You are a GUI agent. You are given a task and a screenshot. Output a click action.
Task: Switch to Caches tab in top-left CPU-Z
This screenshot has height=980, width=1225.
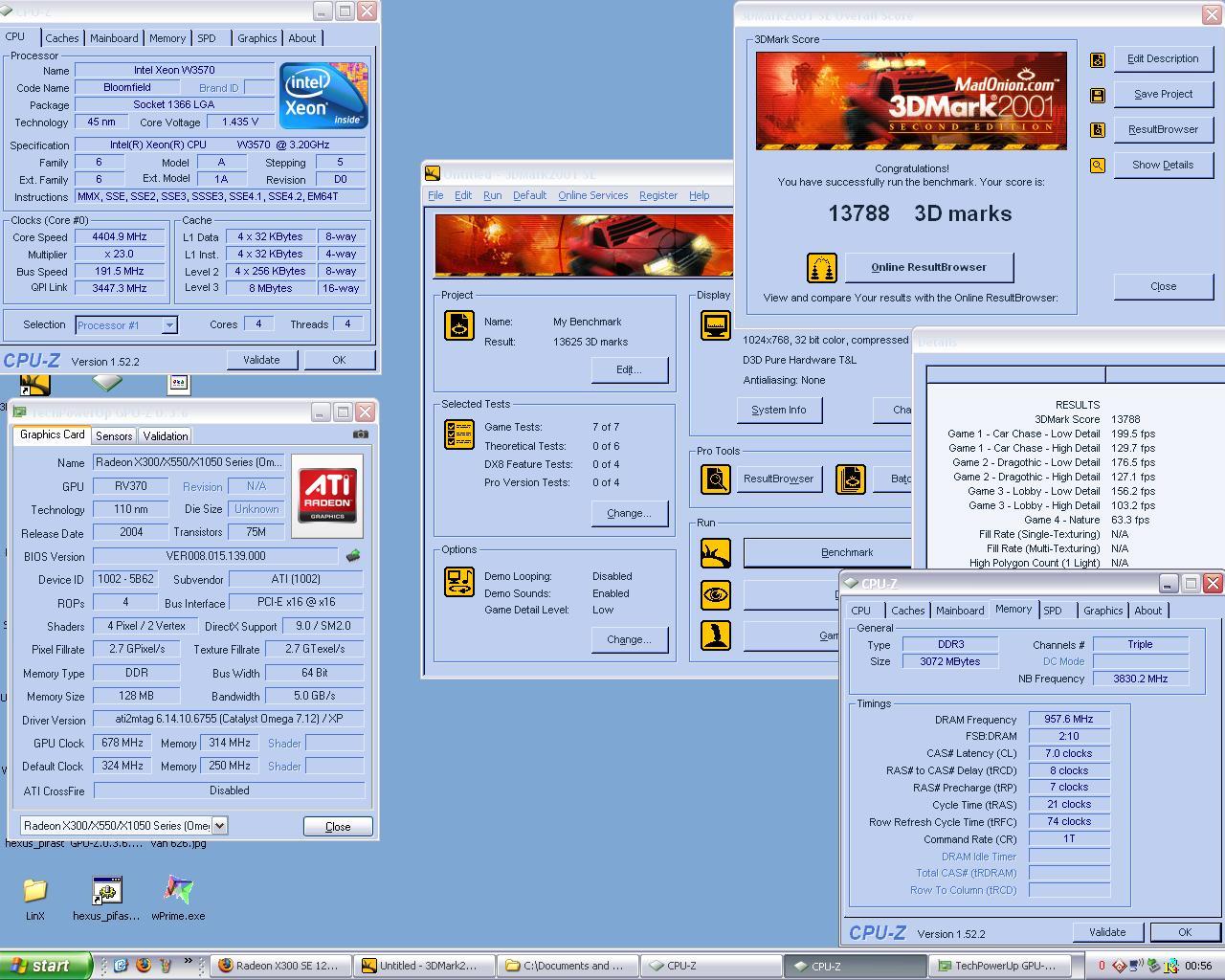coord(62,38)
